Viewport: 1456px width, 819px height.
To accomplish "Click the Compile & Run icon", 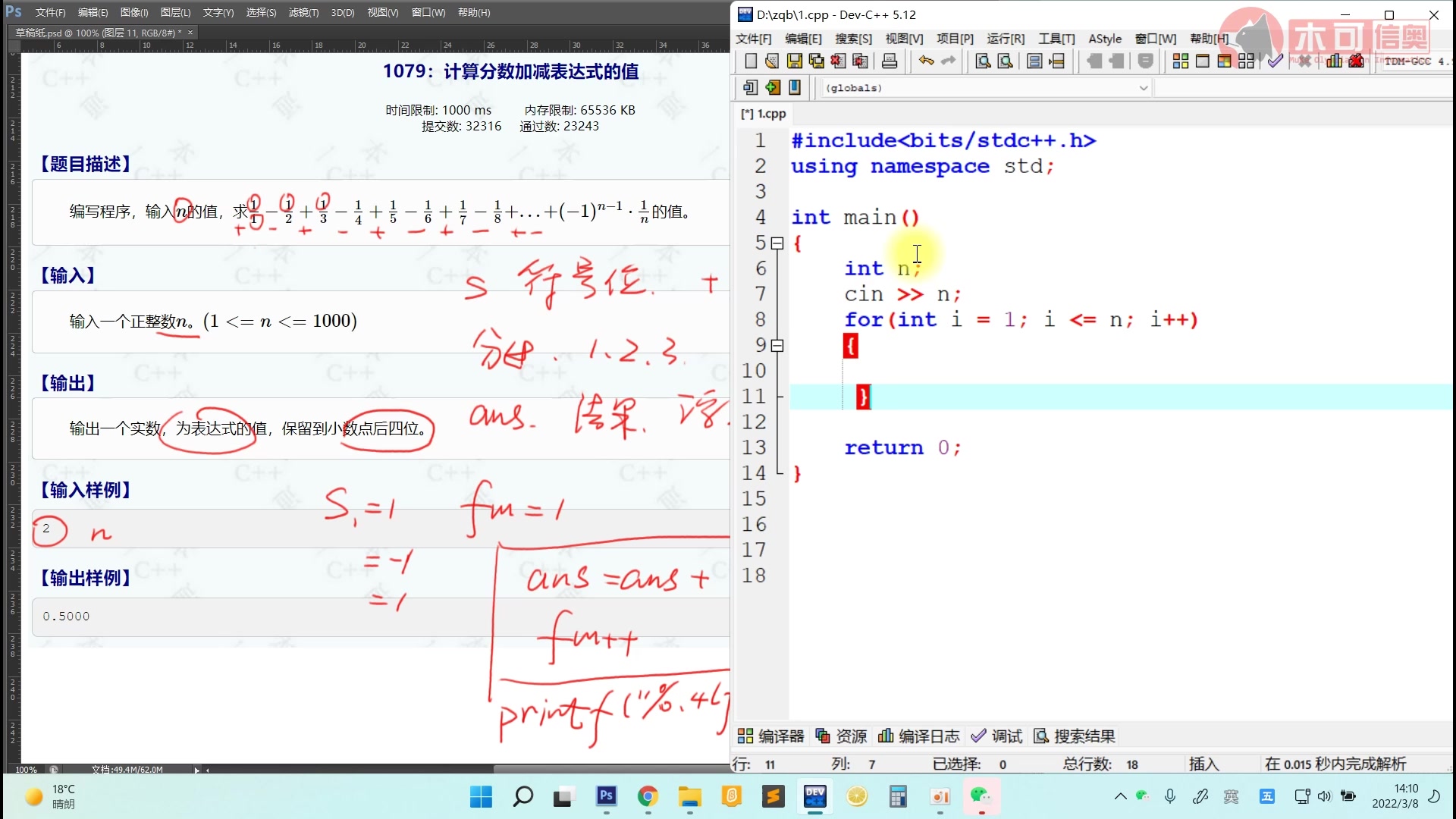I will [1224, 61].
